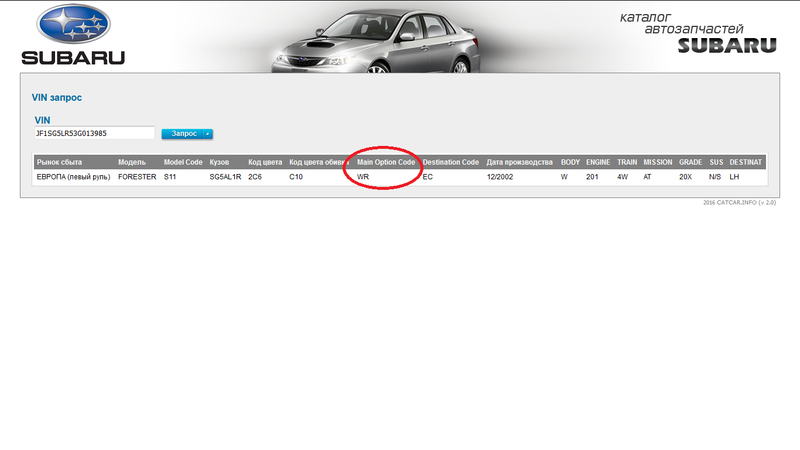This screenshot has width=800, height=450.
Task: Select the 'SG5AL1R' body cell
Action: coord(225,177)
